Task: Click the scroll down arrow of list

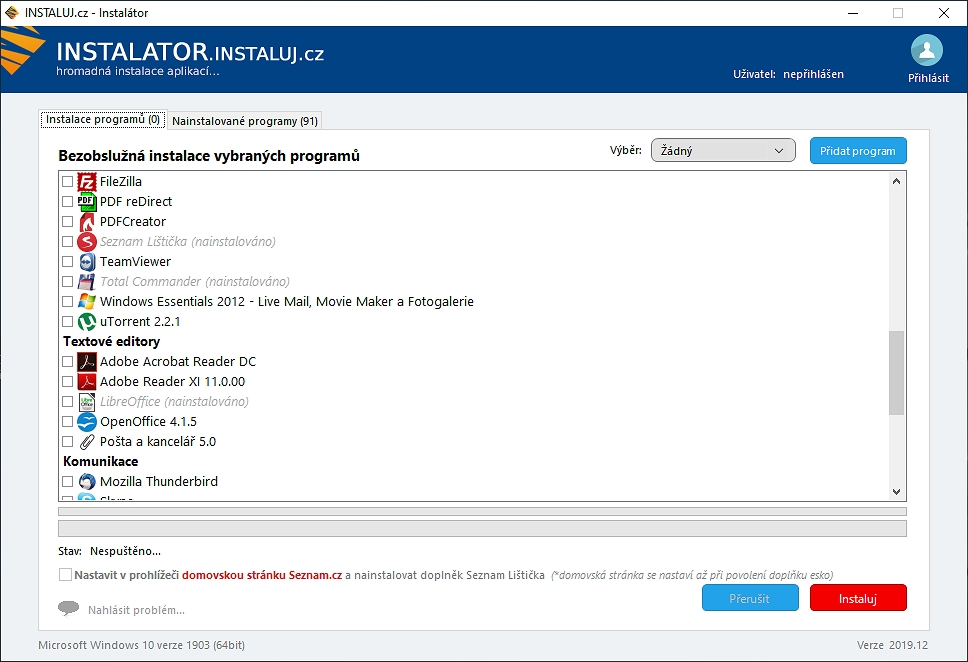Action: (896, 492)
